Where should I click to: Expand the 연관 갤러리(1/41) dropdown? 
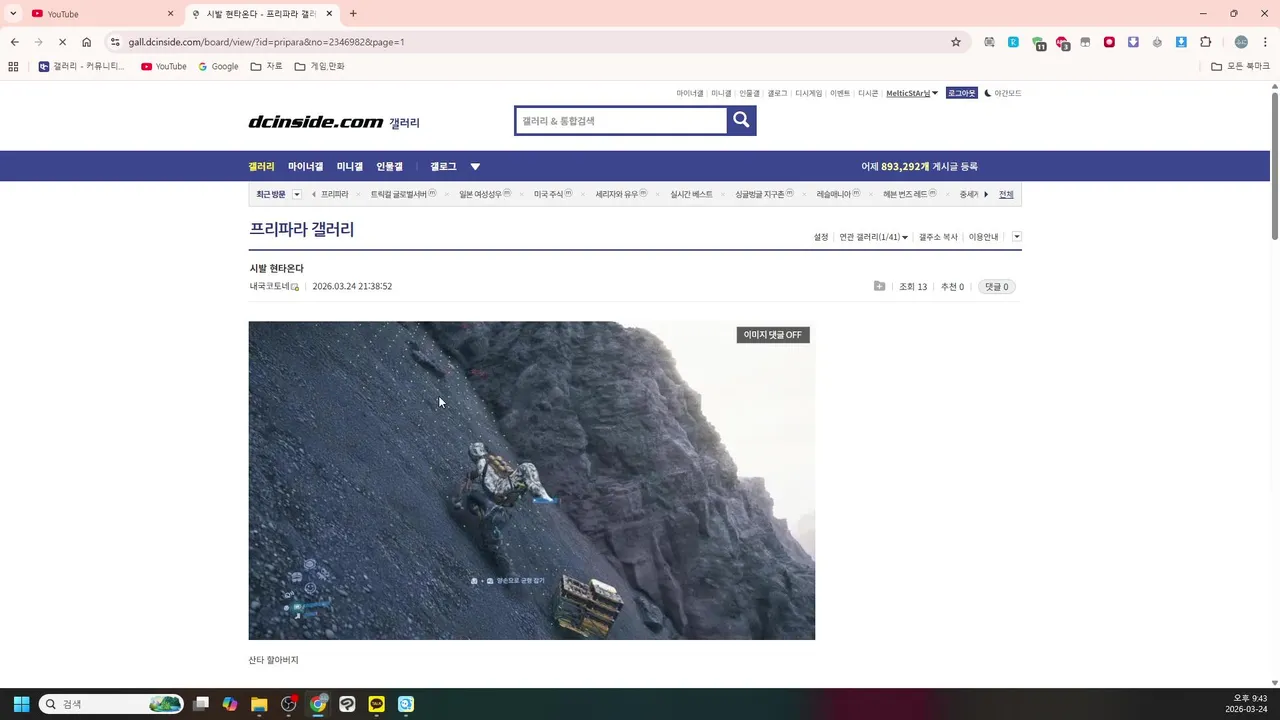click(x=873, y=237)
